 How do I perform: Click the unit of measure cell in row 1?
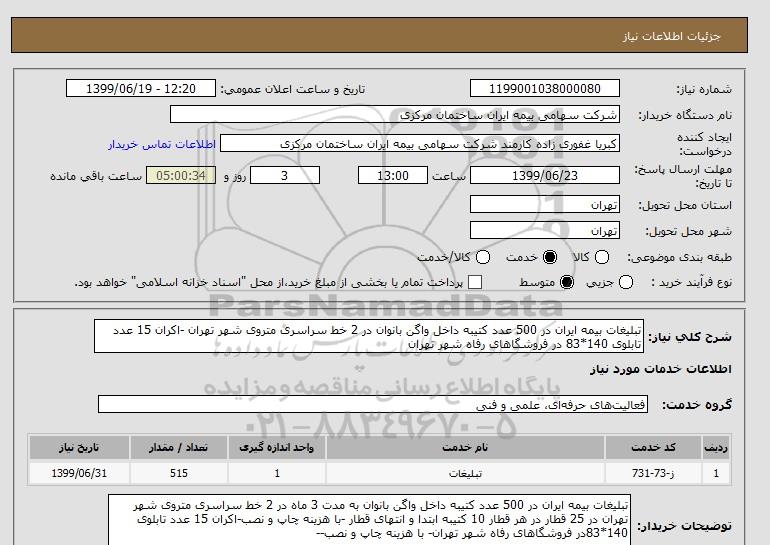(x=276, y=473)
